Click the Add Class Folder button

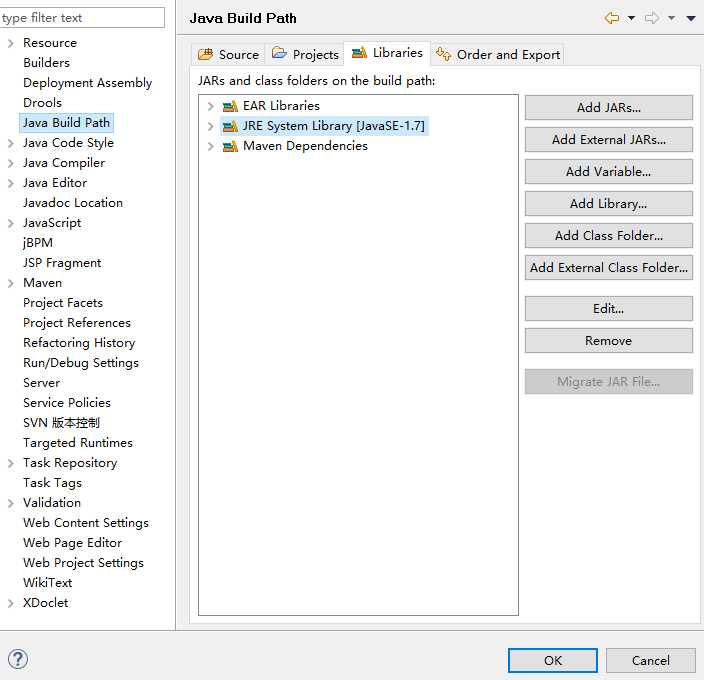tap(609, 236)
